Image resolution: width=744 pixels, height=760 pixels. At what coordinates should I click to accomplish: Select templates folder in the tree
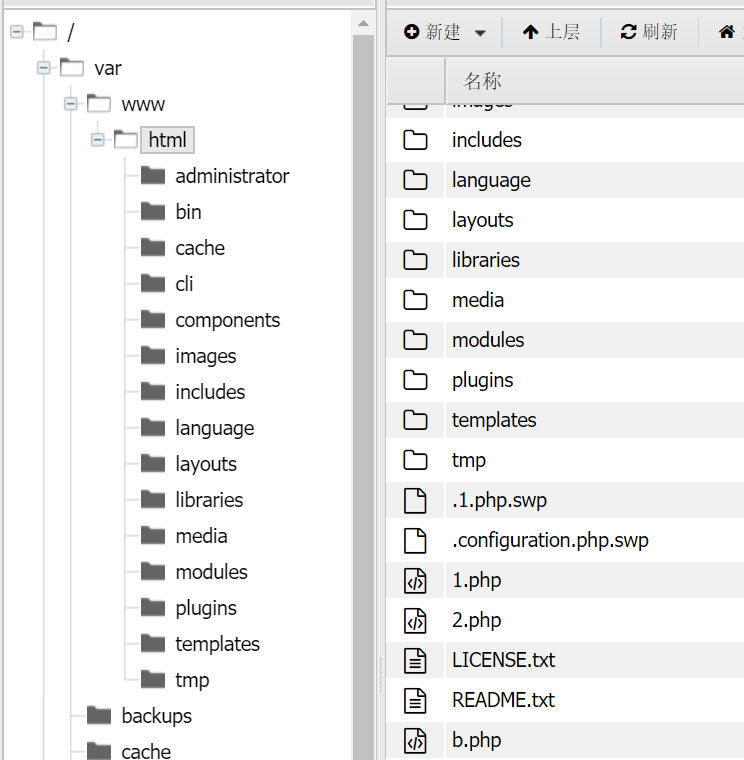pyautogui.click(x=217, y=645)
